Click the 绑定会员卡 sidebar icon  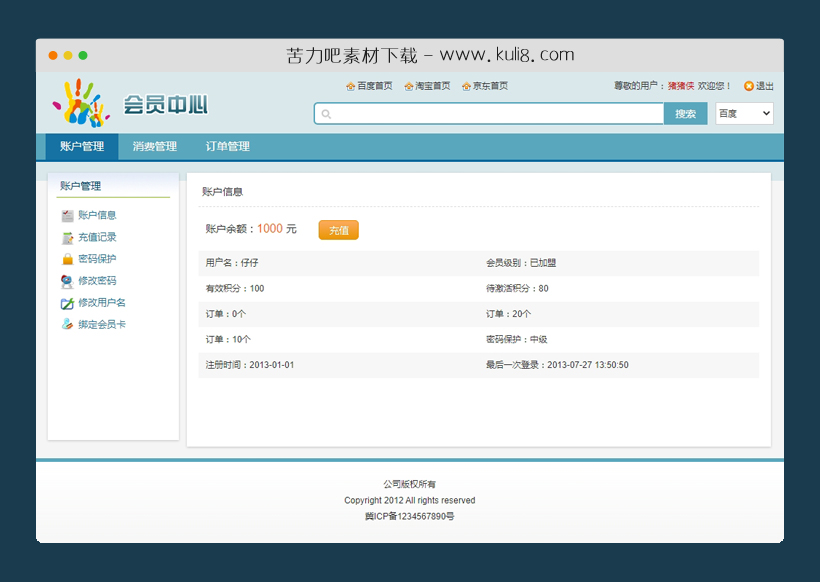pyautogui.click(x=67, y=325)
